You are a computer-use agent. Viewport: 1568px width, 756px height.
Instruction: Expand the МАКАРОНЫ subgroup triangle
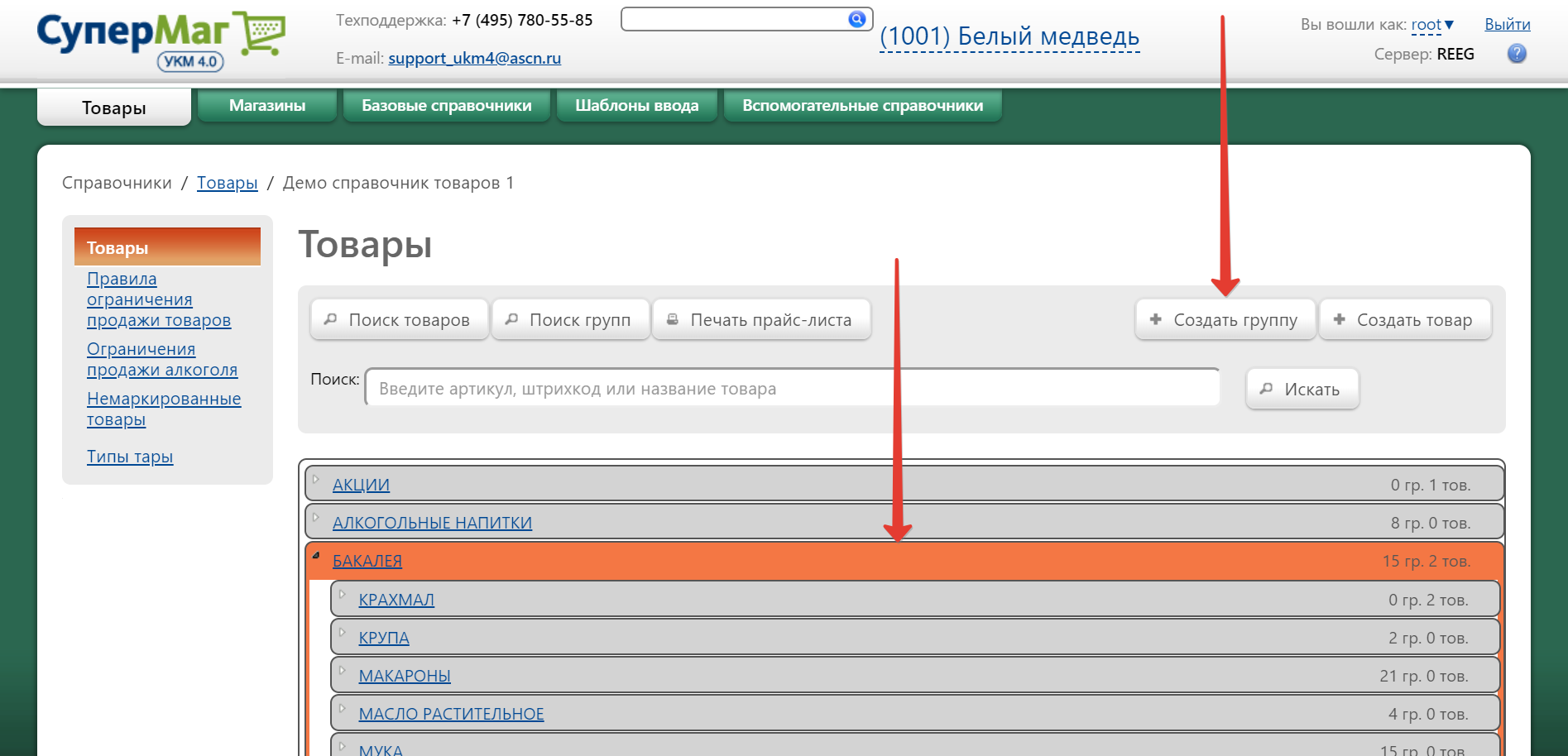pos(342,670)
